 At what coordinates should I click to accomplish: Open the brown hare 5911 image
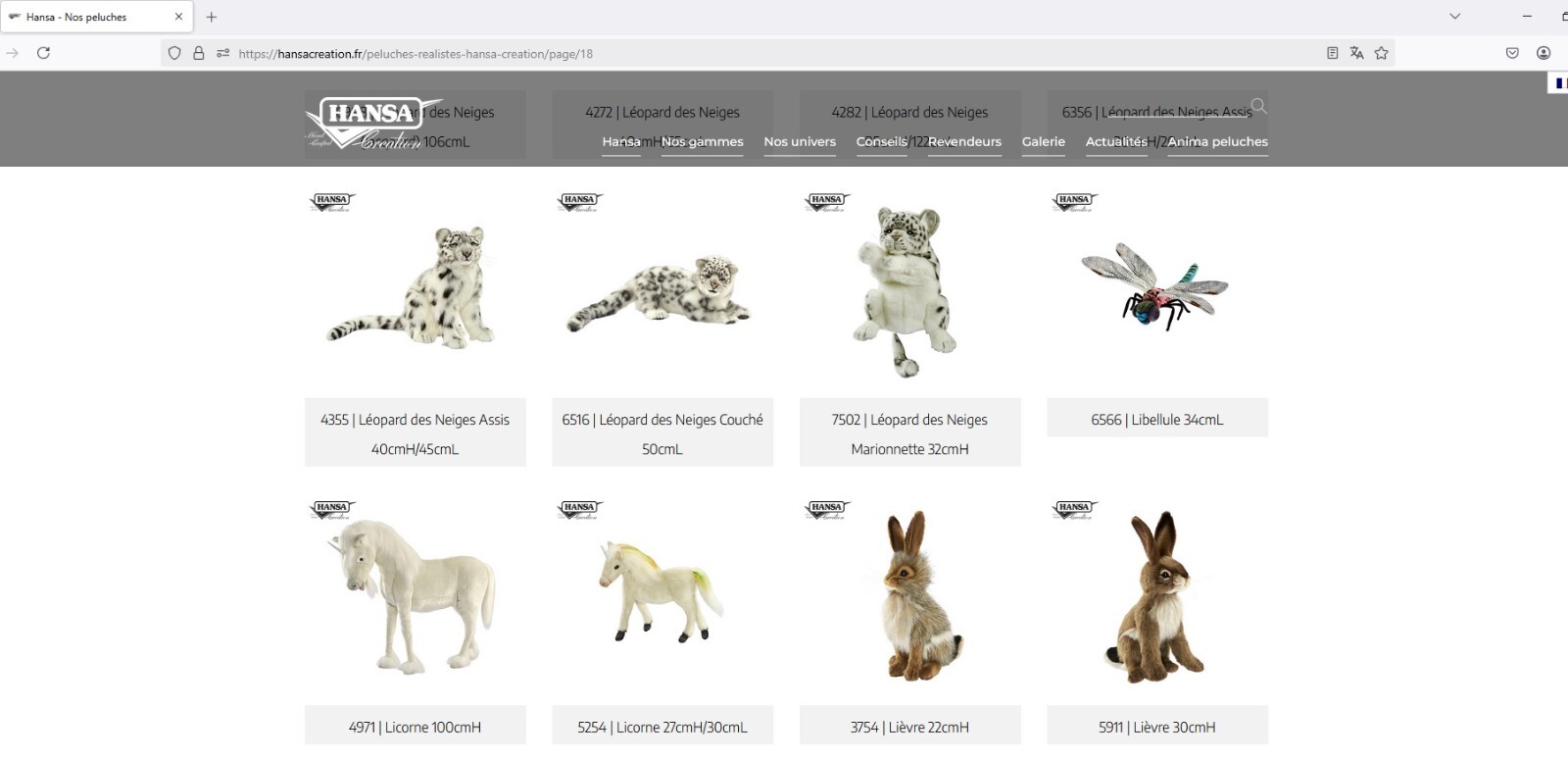(1156, 596)
